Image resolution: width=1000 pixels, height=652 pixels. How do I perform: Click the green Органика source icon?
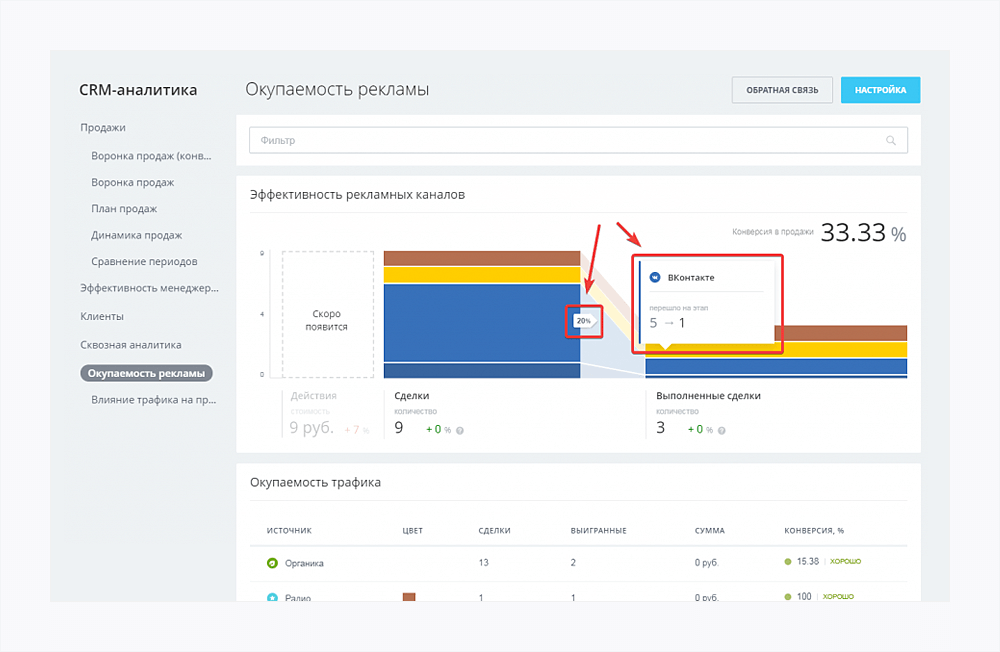click(x=272, y=563)
